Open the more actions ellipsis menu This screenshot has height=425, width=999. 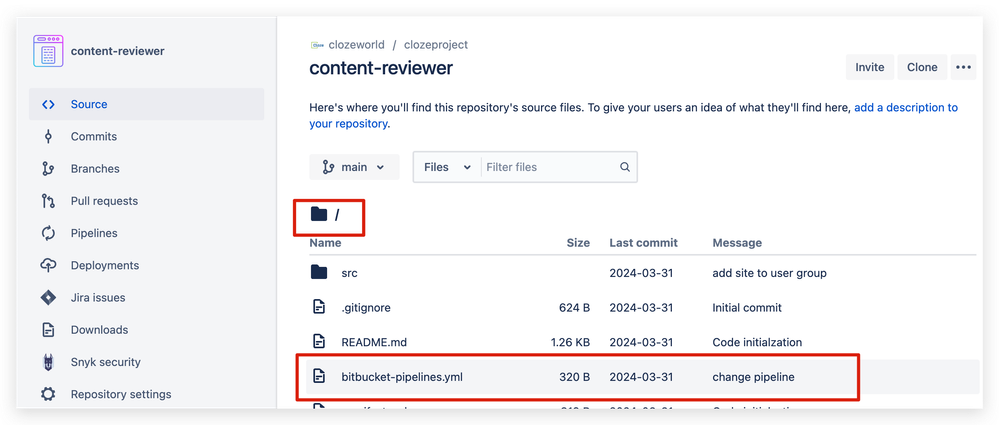point(963,67)
